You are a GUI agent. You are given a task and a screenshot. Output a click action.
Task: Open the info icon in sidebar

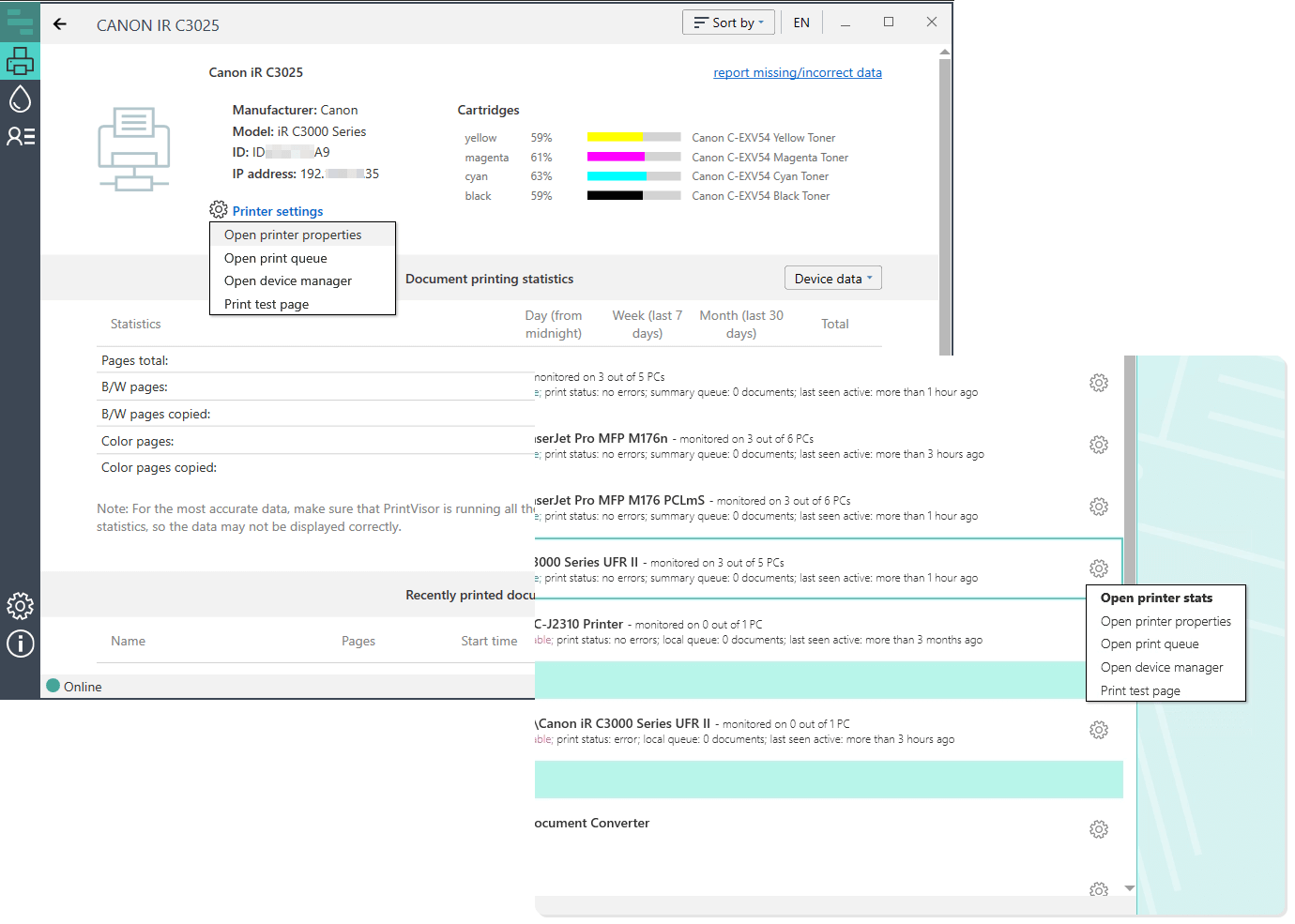click(20, 644)
